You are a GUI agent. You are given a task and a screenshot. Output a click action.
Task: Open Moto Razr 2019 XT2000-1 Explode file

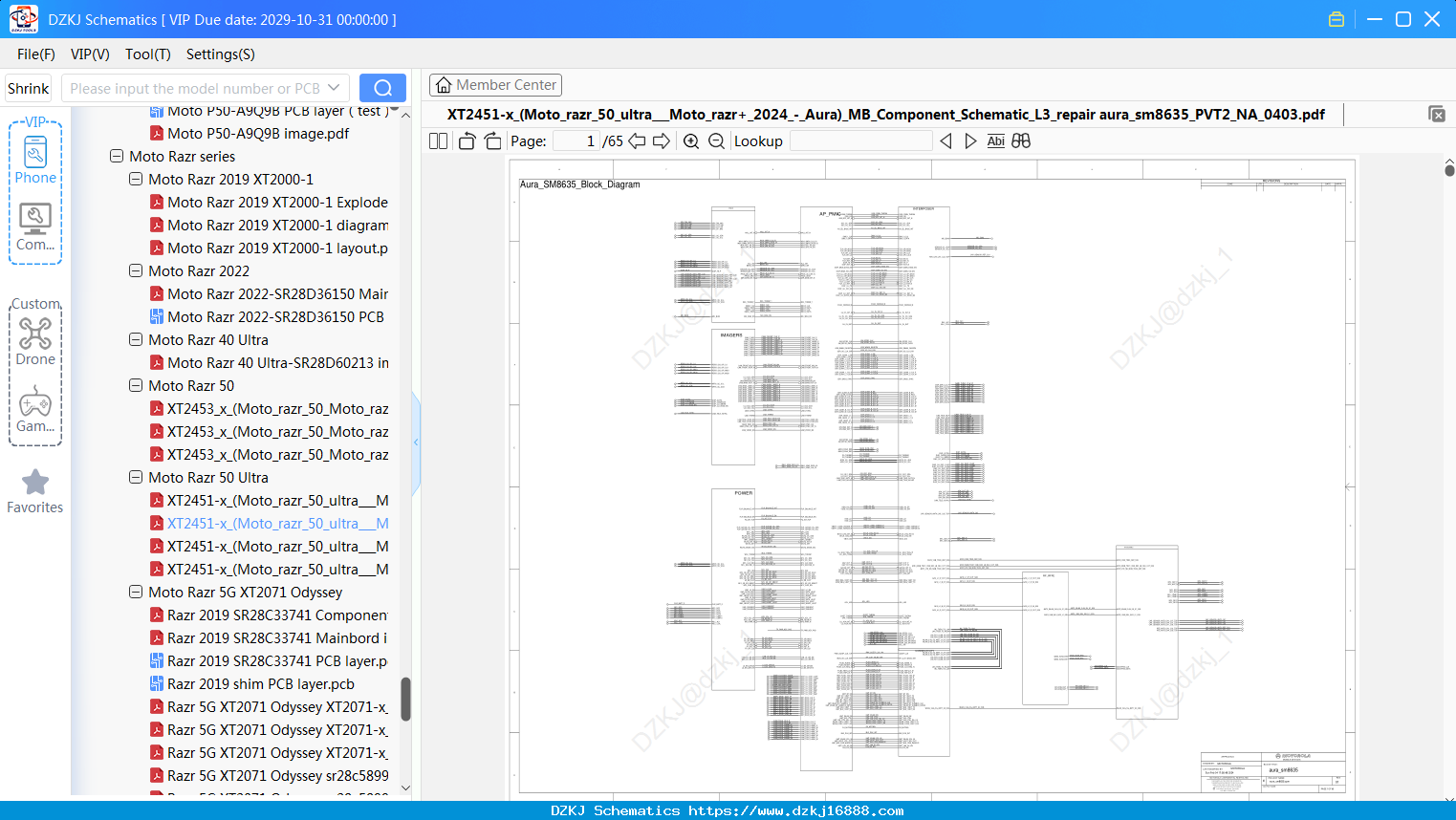pos(277,203)
